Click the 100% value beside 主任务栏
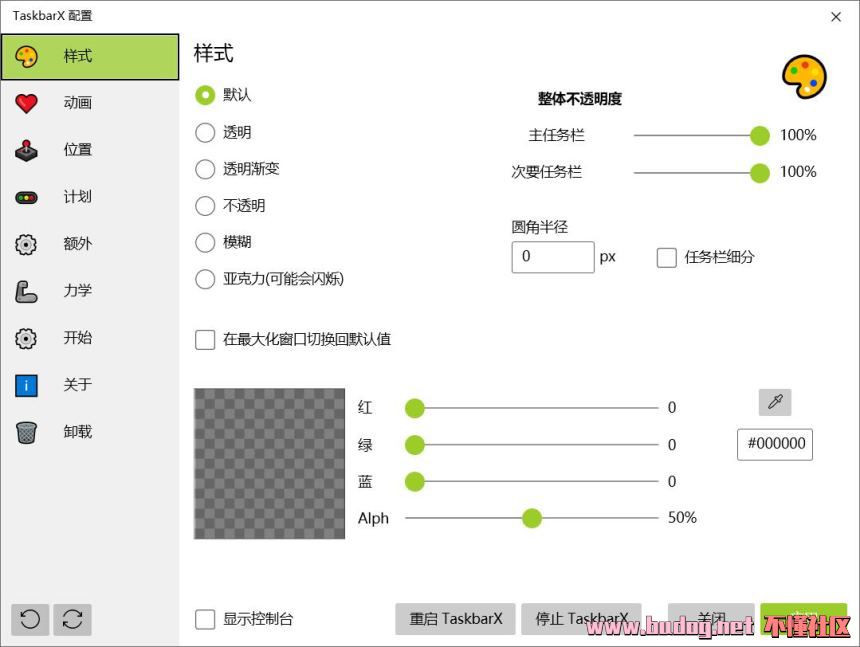Image resolution: width=860 pixels, height=647 pixels. click(798, 135)
